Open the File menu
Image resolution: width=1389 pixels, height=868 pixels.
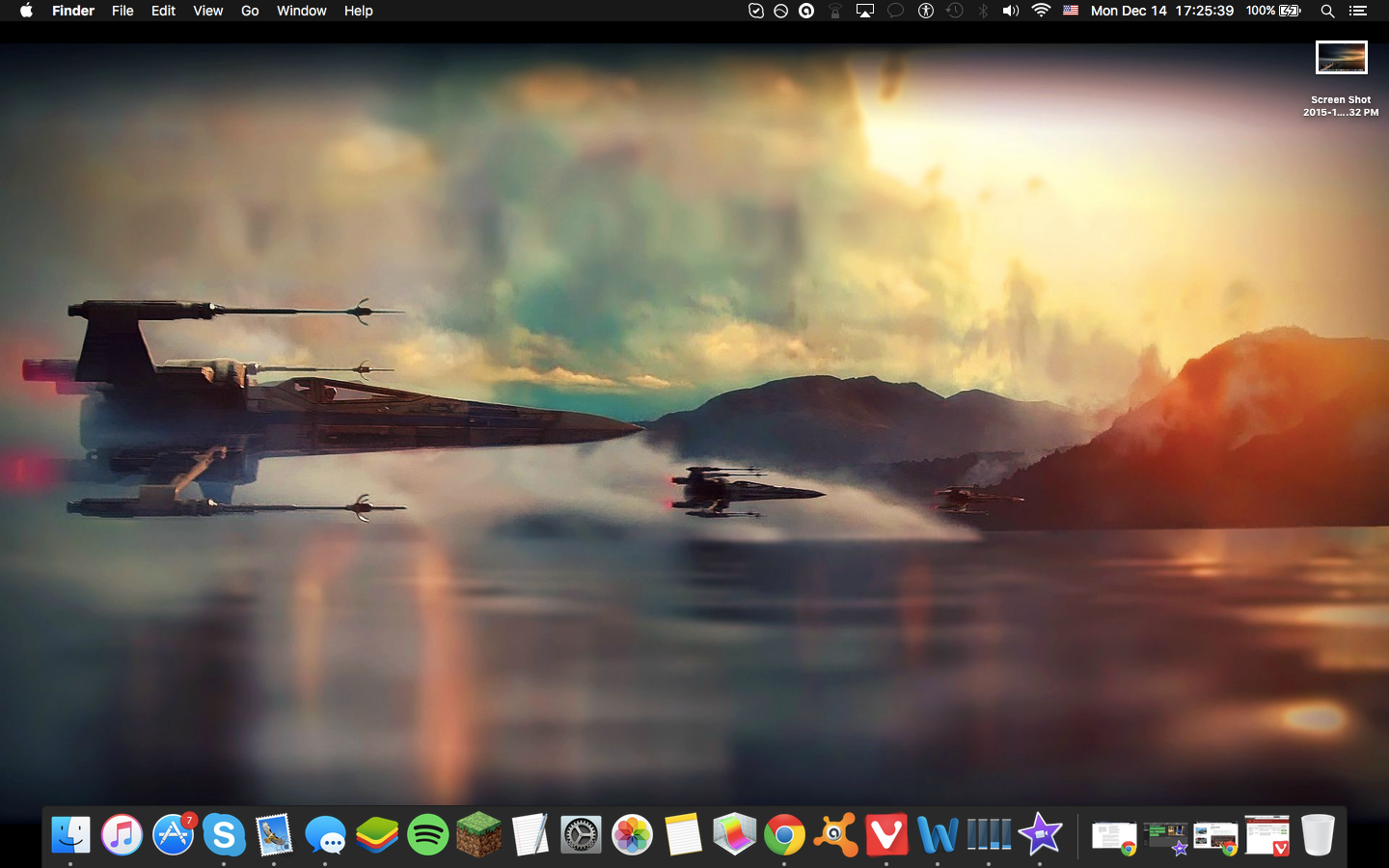click(x=123, y=11)
